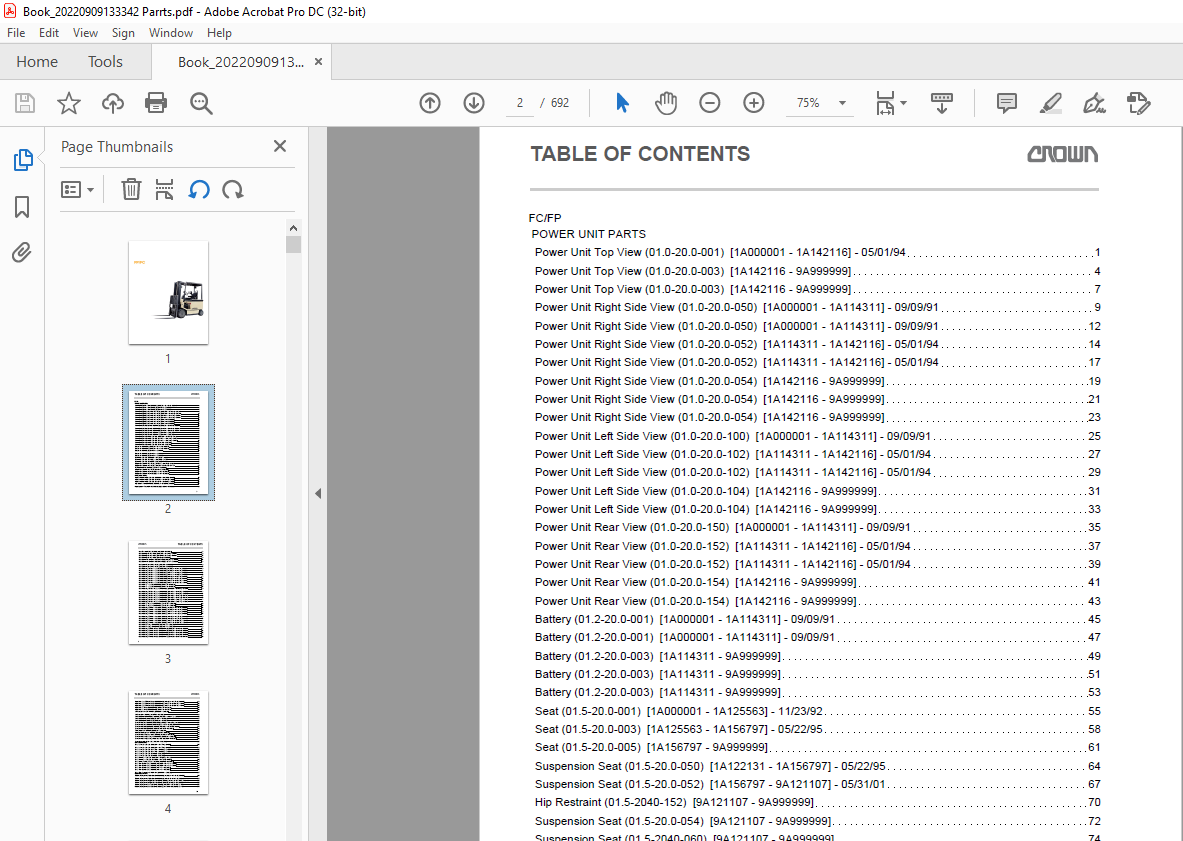Open the Help menu
This screenshot has width=1183, height=841.
[x=220, y=33]
